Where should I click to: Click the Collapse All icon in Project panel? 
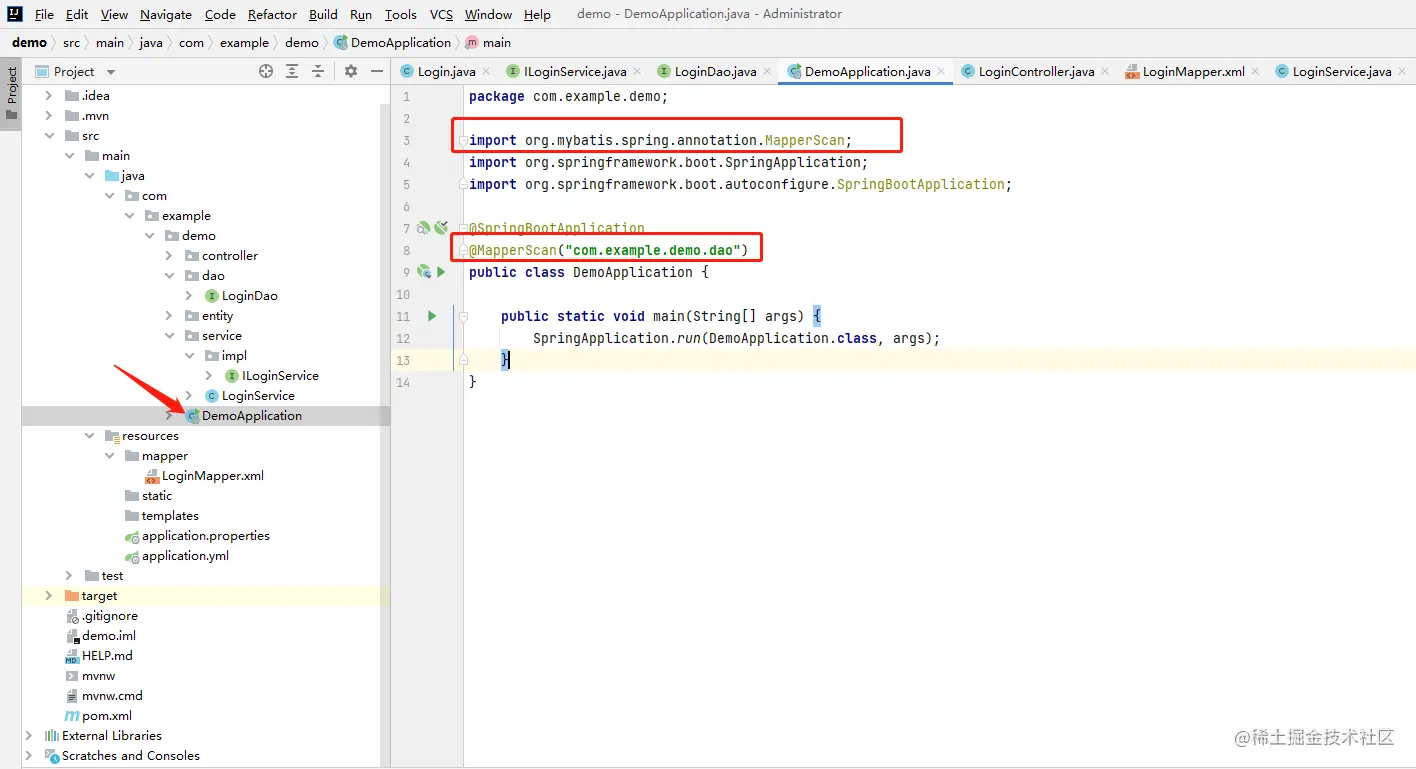318,71
